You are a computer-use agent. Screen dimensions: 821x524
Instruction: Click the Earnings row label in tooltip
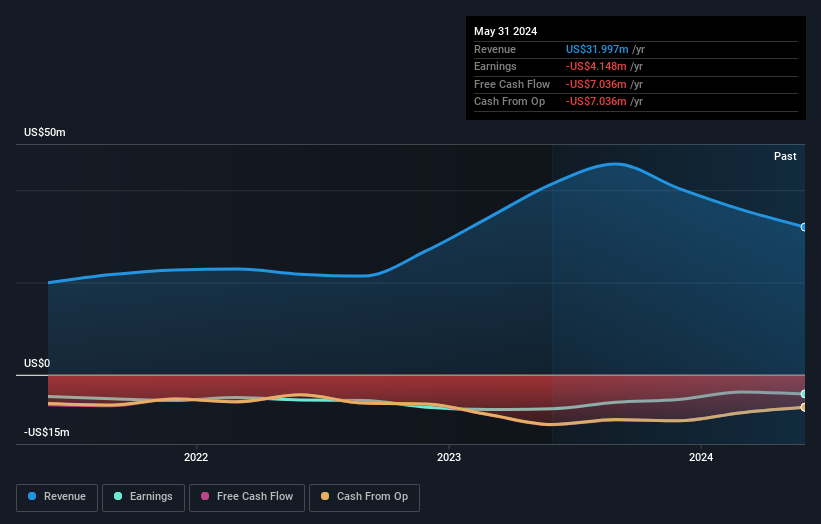click(495, 66)
